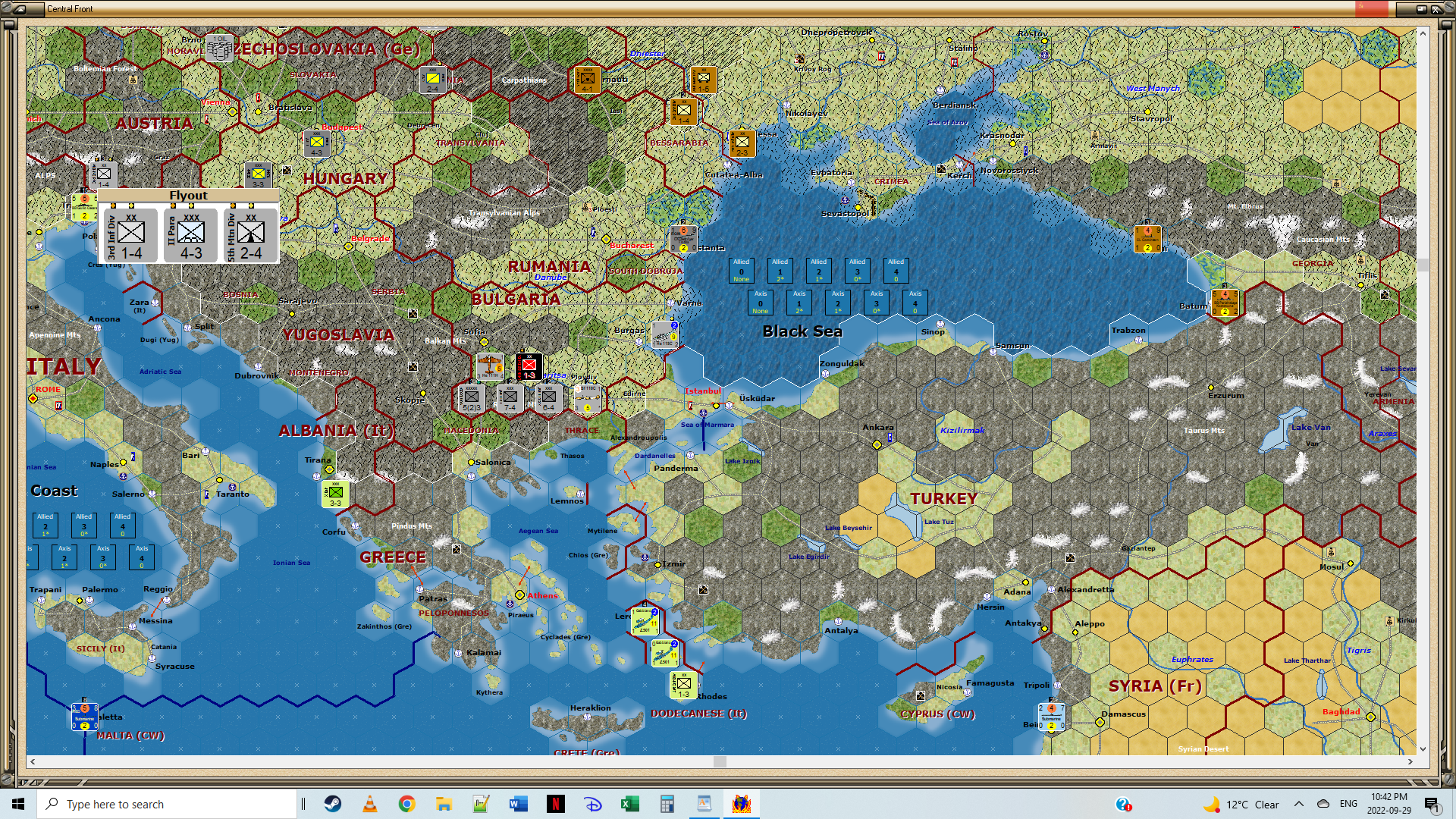This screenshot has height=819, width=1456.
Task: Select the orange 1-5 Soviet counter near Dniester
Action: click(703, 80)
